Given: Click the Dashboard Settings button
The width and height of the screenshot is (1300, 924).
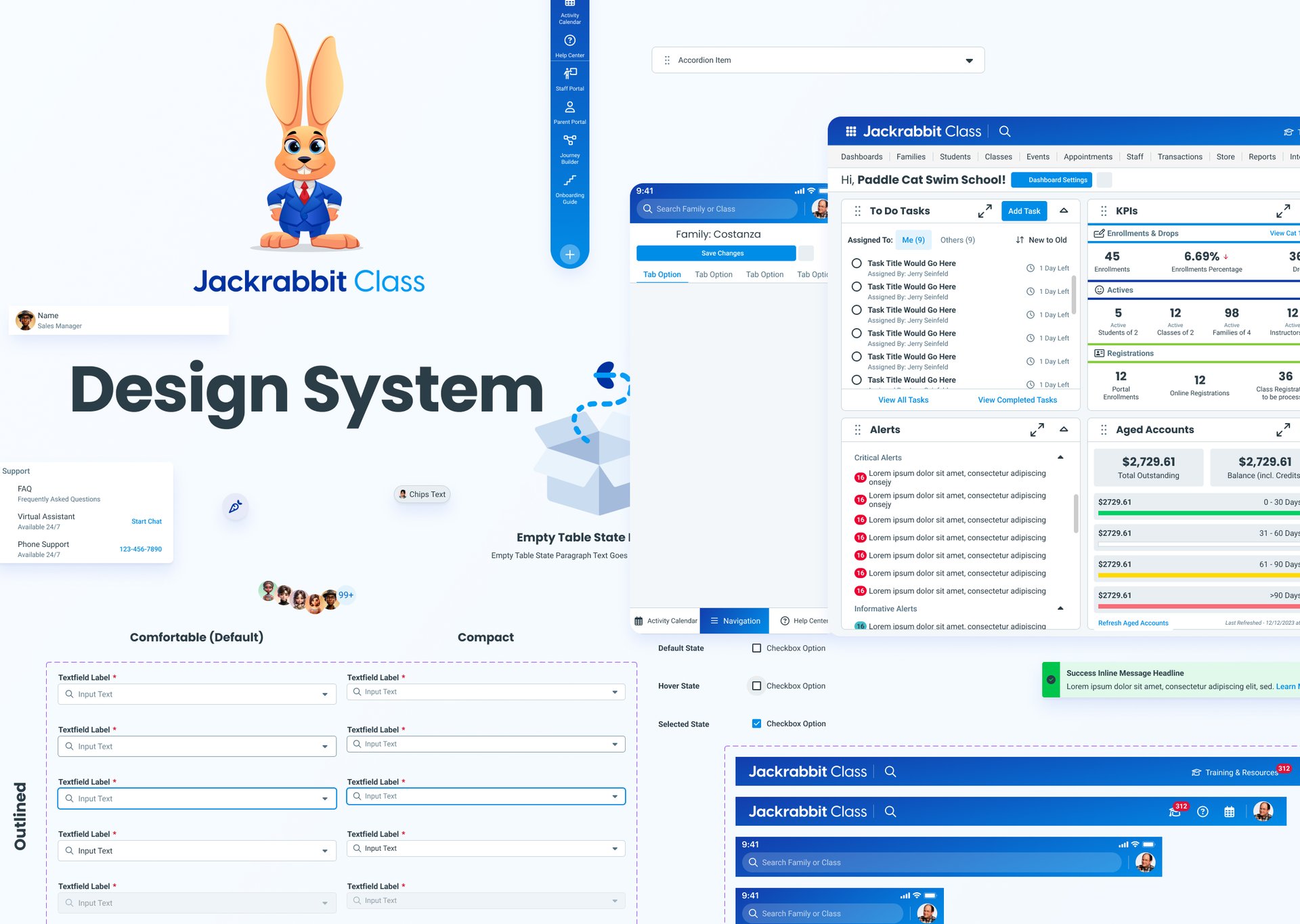Looking at the screenshot, I should pyautogui.click(x=1051, y=180).
